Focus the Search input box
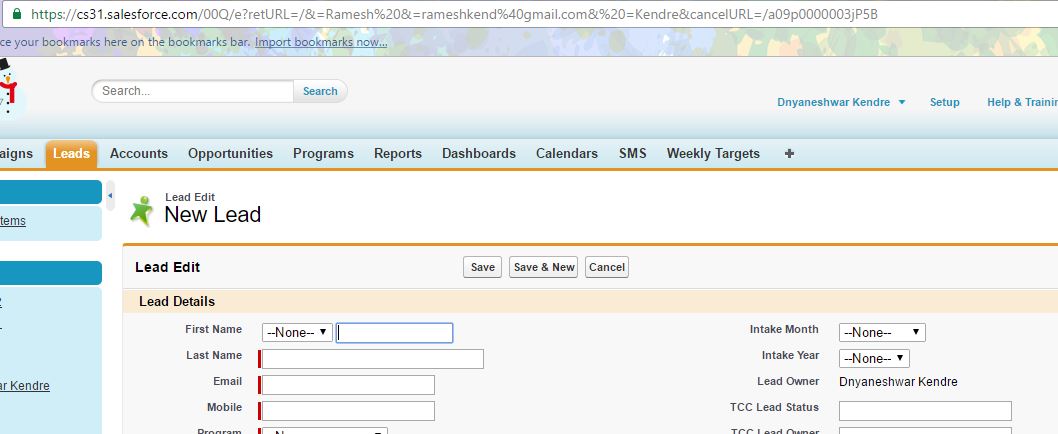The image size is (1058, 434). click(x=193, y=91)
